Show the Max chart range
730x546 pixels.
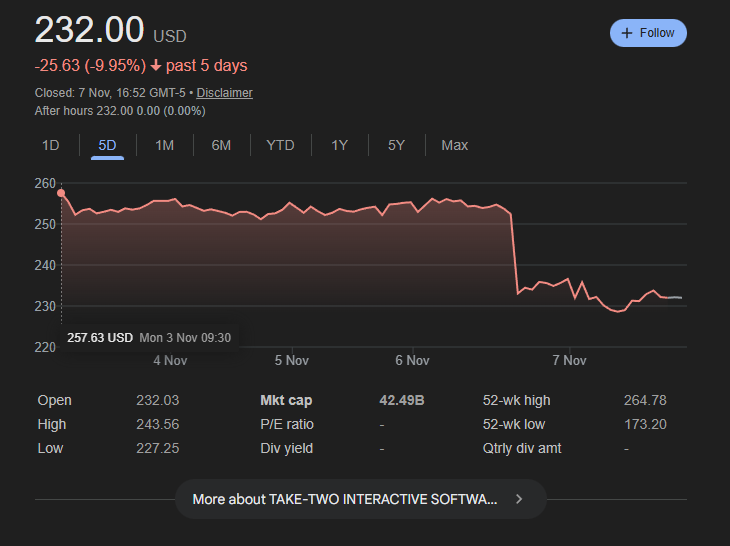(454, 145)
